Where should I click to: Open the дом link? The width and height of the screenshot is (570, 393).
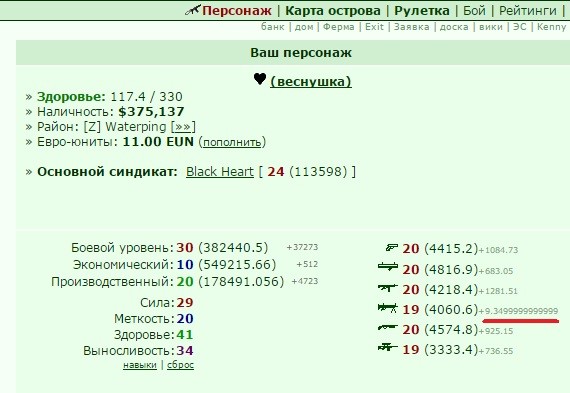304,27
